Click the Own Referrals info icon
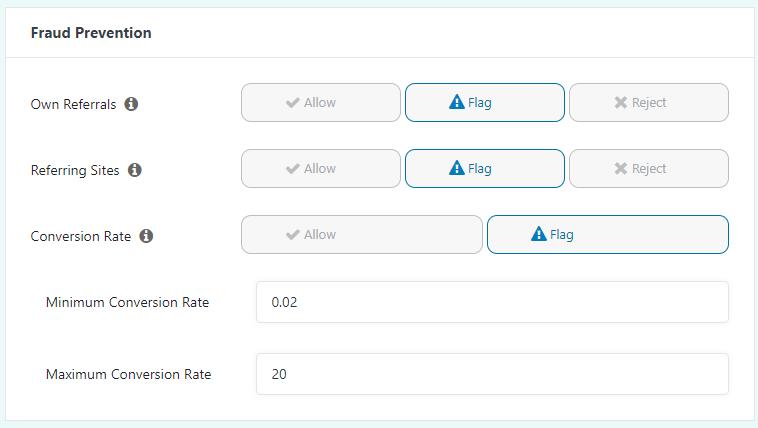 [131, 104]
